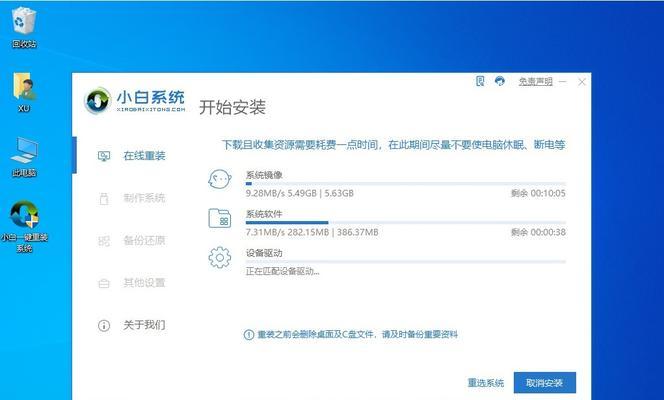Click the 系统镜像 face icon
Image resolution: width=664 pixels, height=400 pixels.
click(220, 179)
